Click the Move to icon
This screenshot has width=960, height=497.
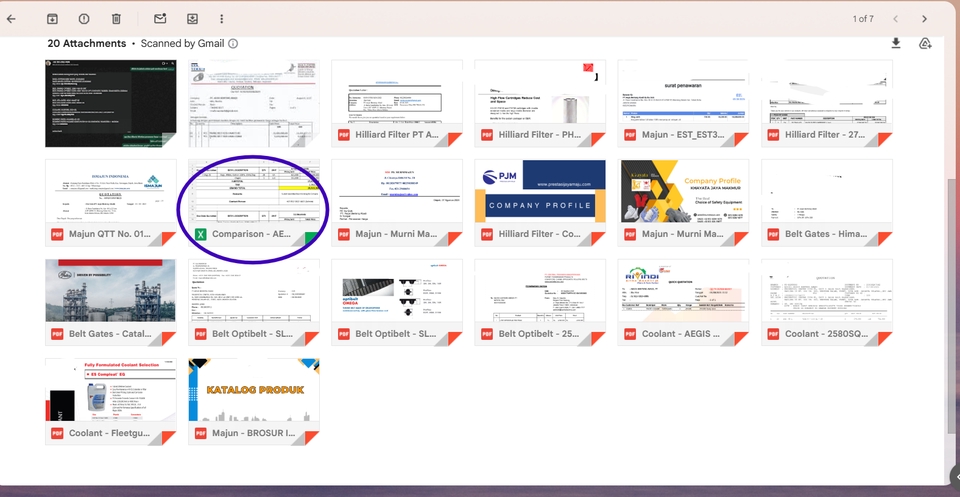click(192, 19)
